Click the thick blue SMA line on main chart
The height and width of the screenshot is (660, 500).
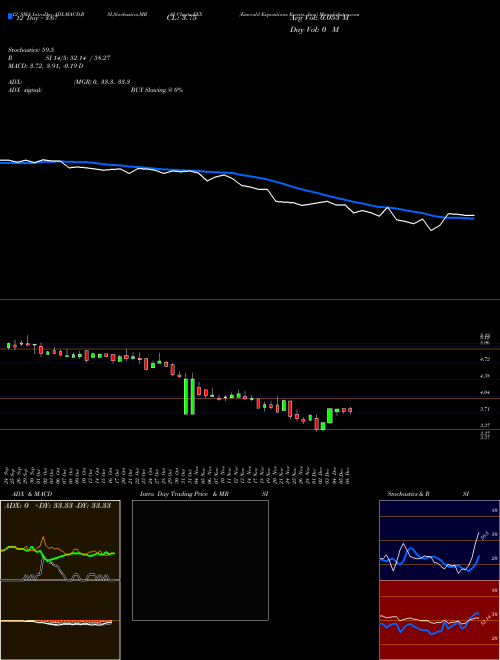(x=236, y=173)
